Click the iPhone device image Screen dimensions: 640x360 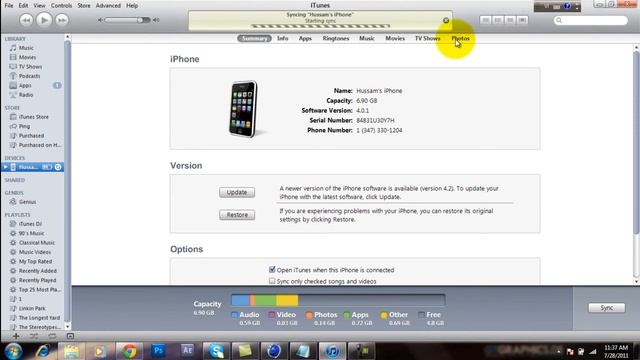(244, 109)
